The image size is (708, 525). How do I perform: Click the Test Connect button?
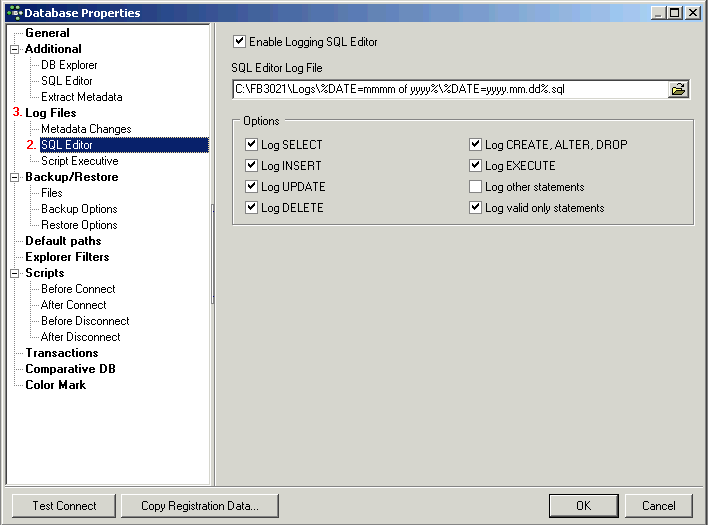[x=64, y=506]
